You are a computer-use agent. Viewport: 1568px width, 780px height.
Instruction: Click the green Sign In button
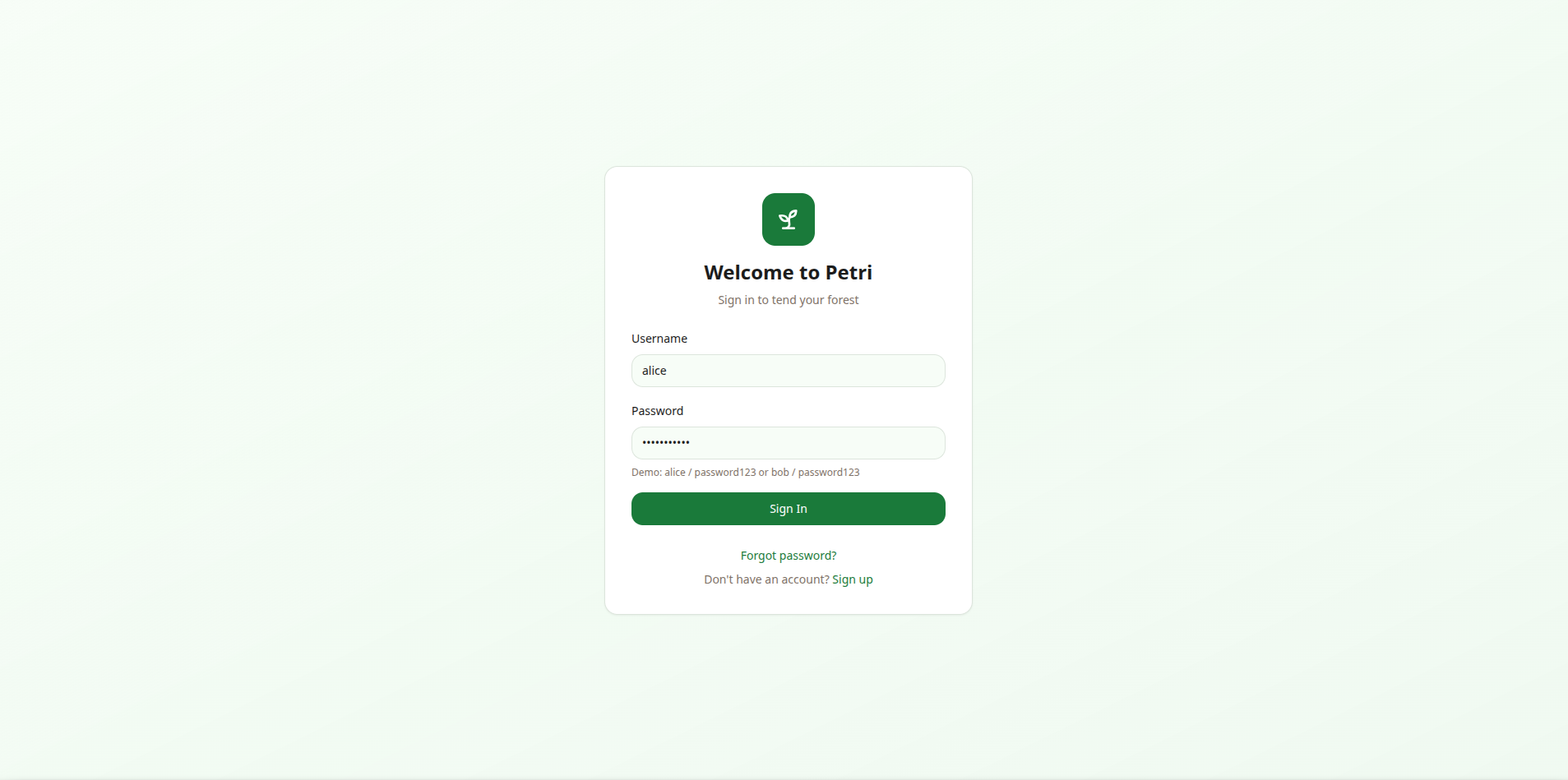pos(788,509)
